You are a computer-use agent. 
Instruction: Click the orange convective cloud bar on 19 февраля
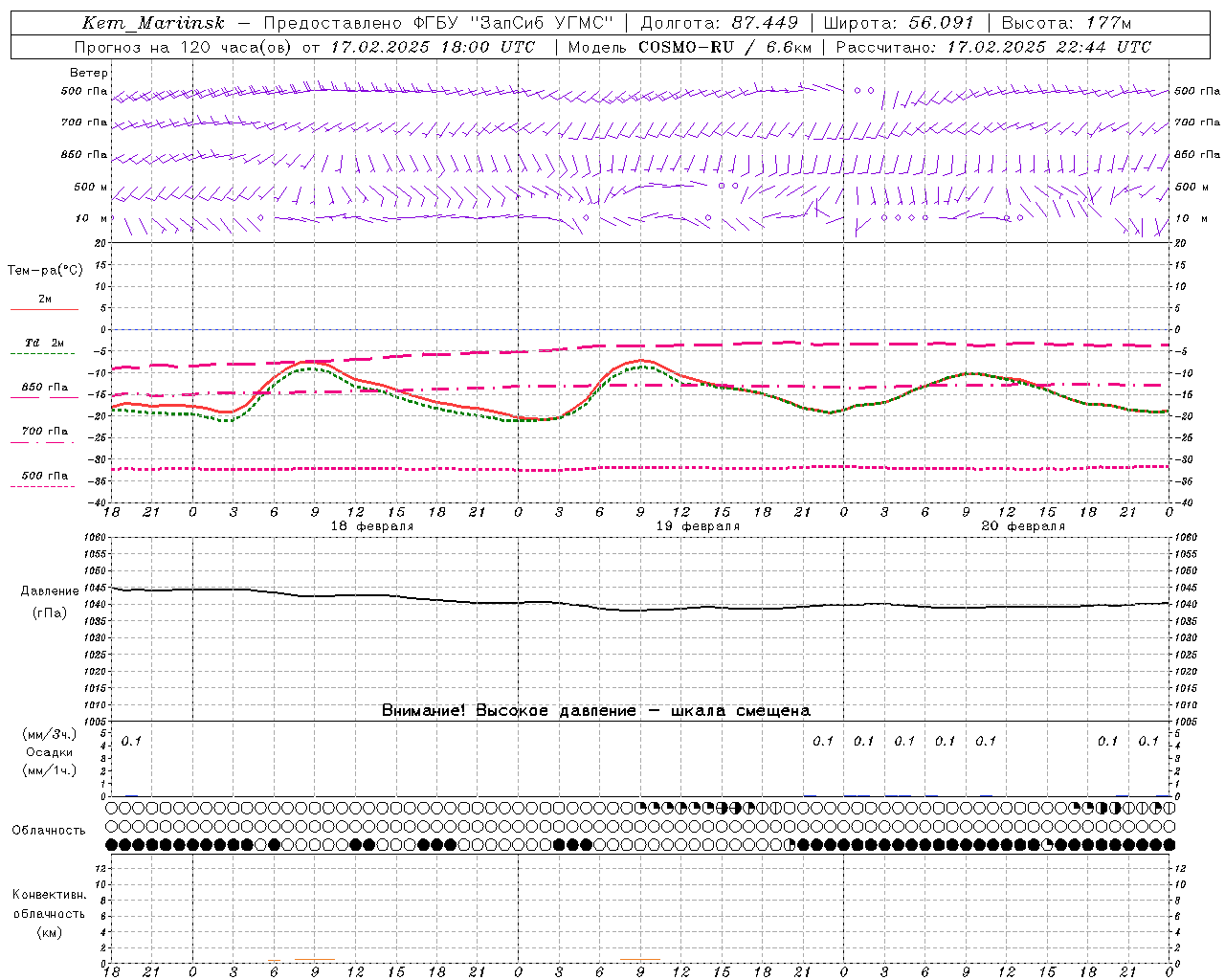click(639, 959)
